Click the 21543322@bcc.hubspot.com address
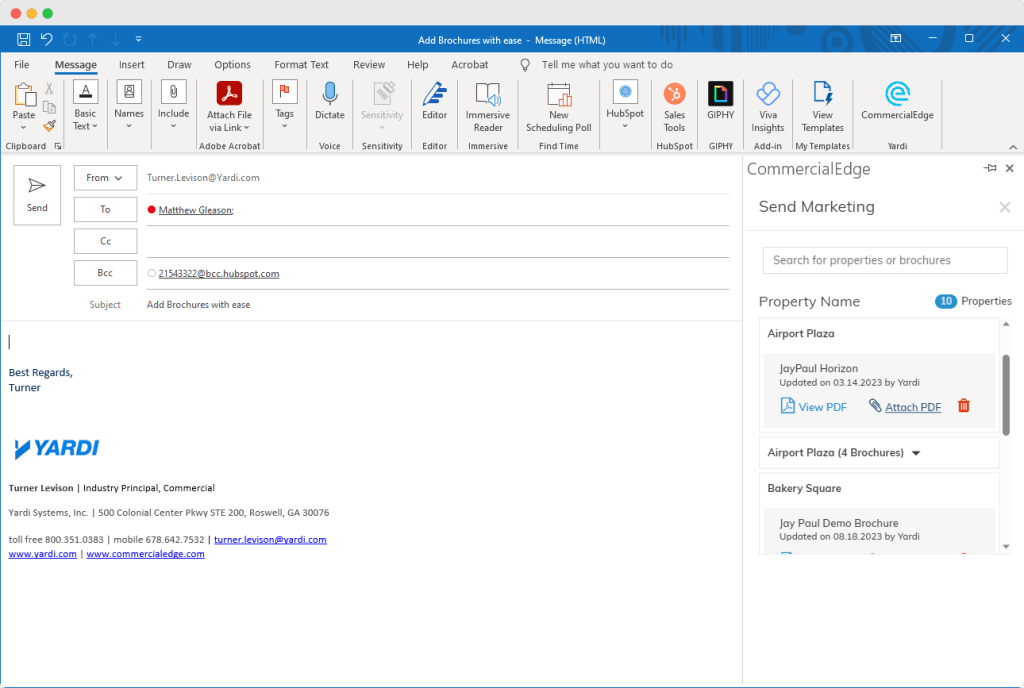The height and width of the screenshot is (688, 1024). [219, 274]
